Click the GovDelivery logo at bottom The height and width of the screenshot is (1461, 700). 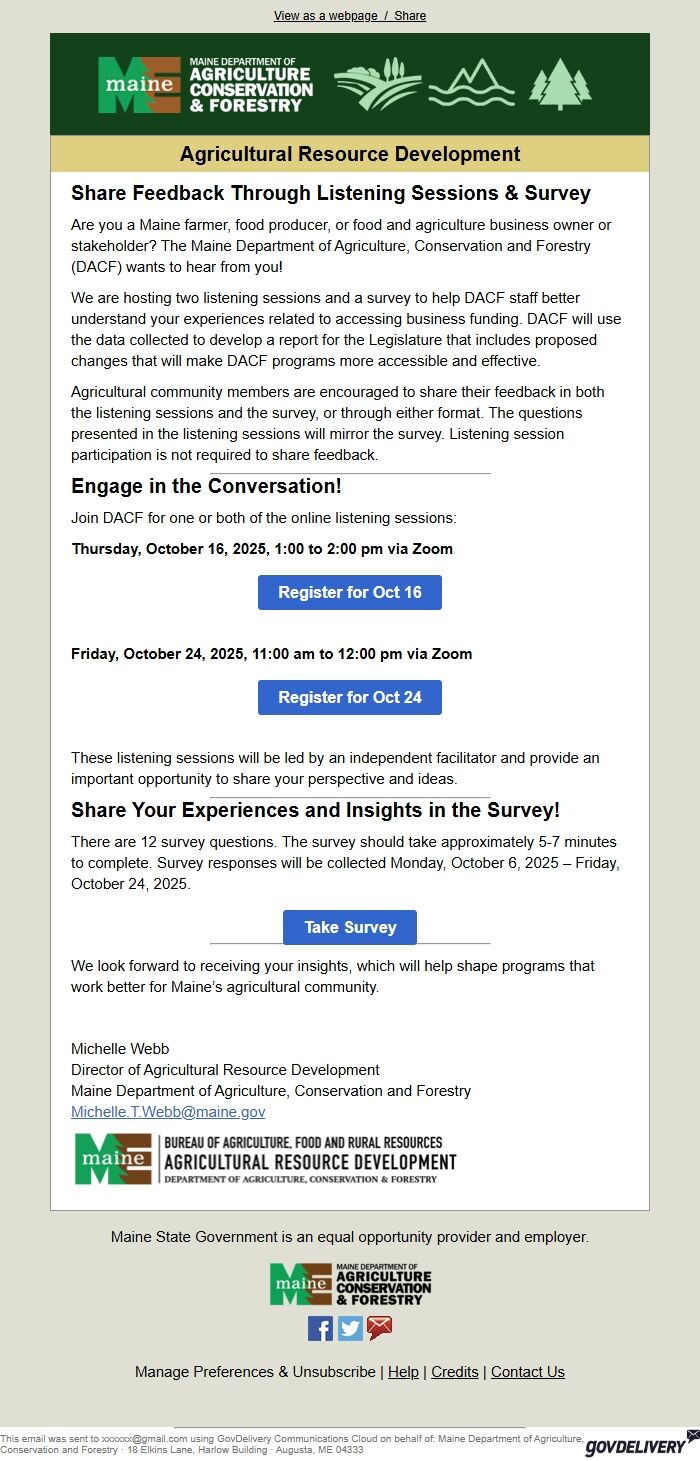[640, 1444]
